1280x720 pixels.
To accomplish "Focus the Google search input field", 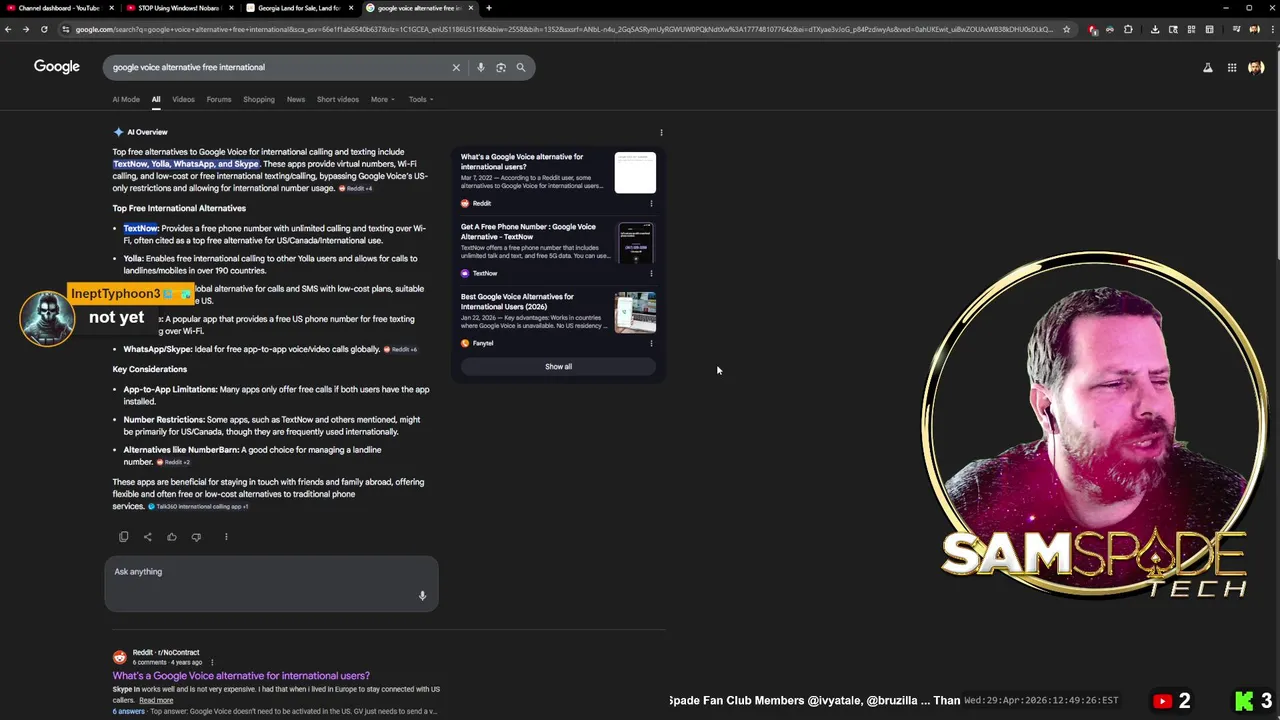I will 280,67.
